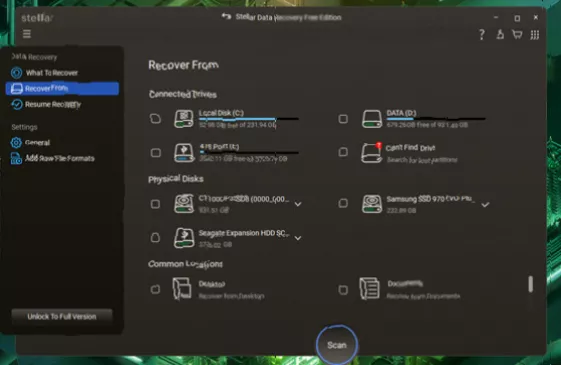The height and width of the screenshot is (365, 561).
Task: Click the Samsung SSD 970 disk icon
Action: pos(371,204)
